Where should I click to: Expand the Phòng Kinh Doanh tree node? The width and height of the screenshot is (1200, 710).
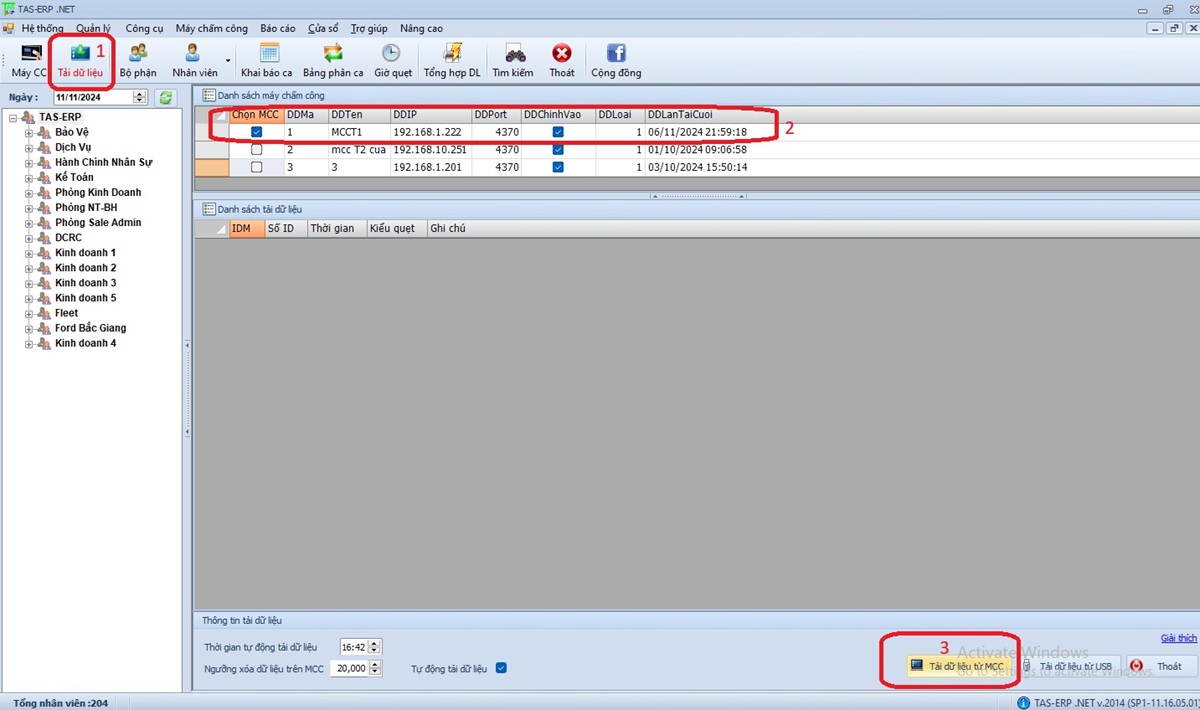(x=29, y=192)
